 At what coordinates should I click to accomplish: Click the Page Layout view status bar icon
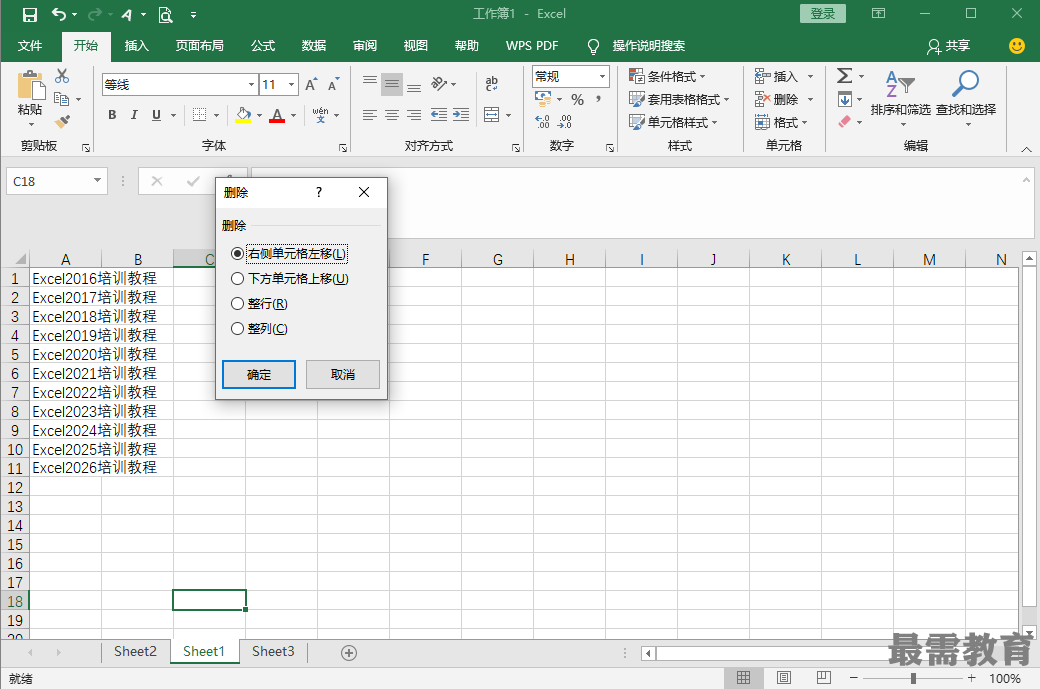click(x=783, y=678)
